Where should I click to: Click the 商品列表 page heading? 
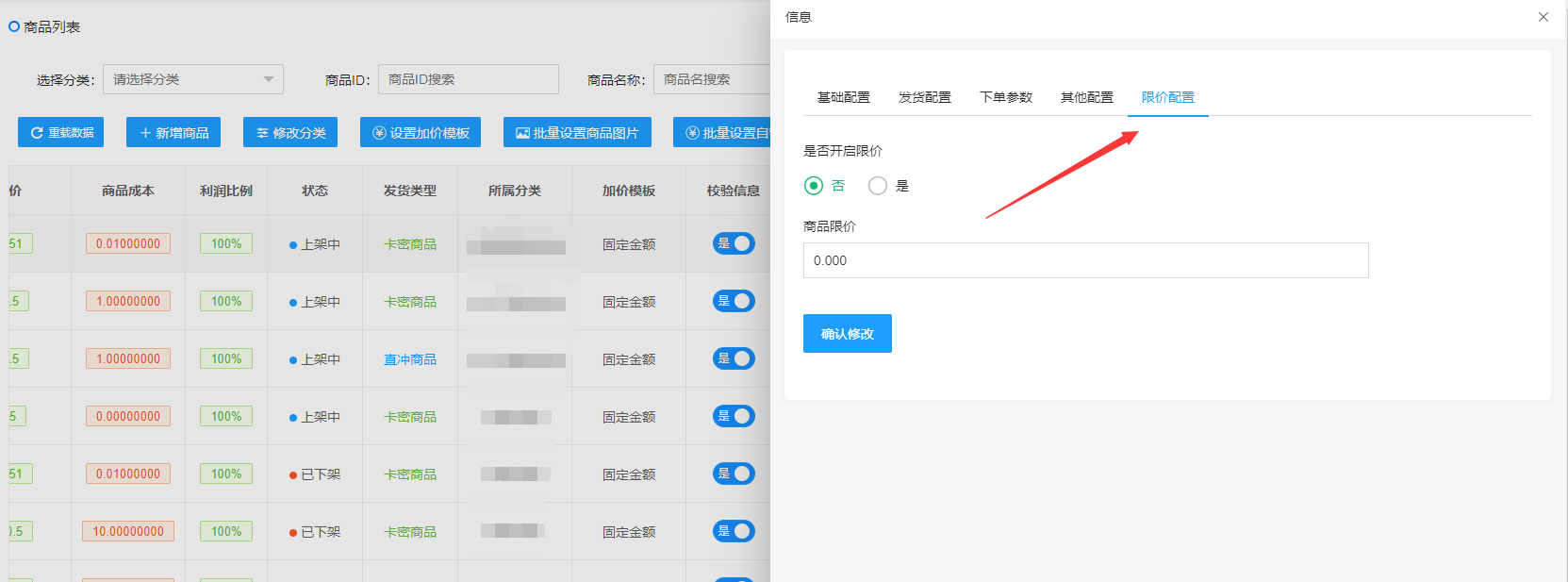(52, 27)
